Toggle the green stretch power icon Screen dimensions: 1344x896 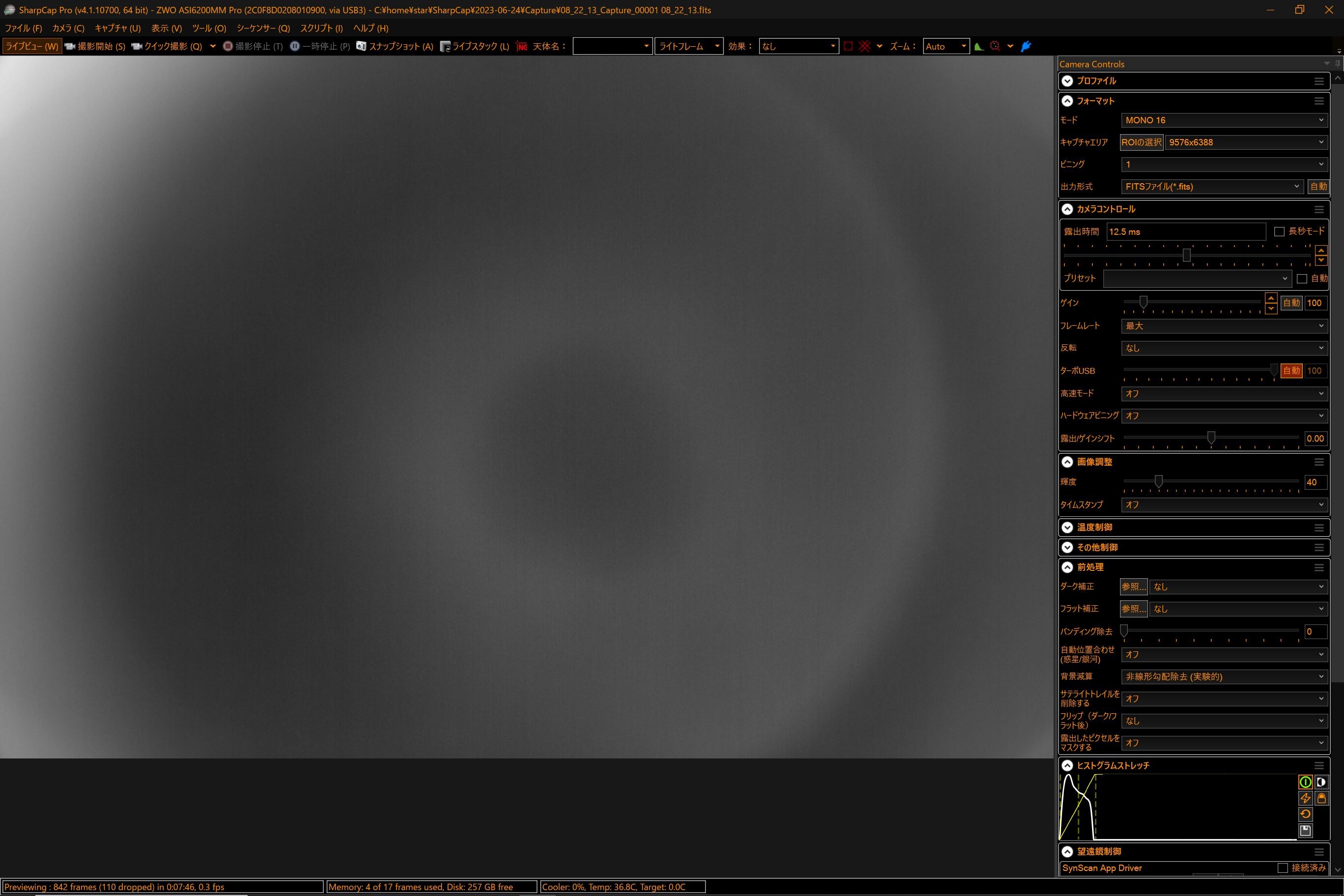(x=1305, y=783)
